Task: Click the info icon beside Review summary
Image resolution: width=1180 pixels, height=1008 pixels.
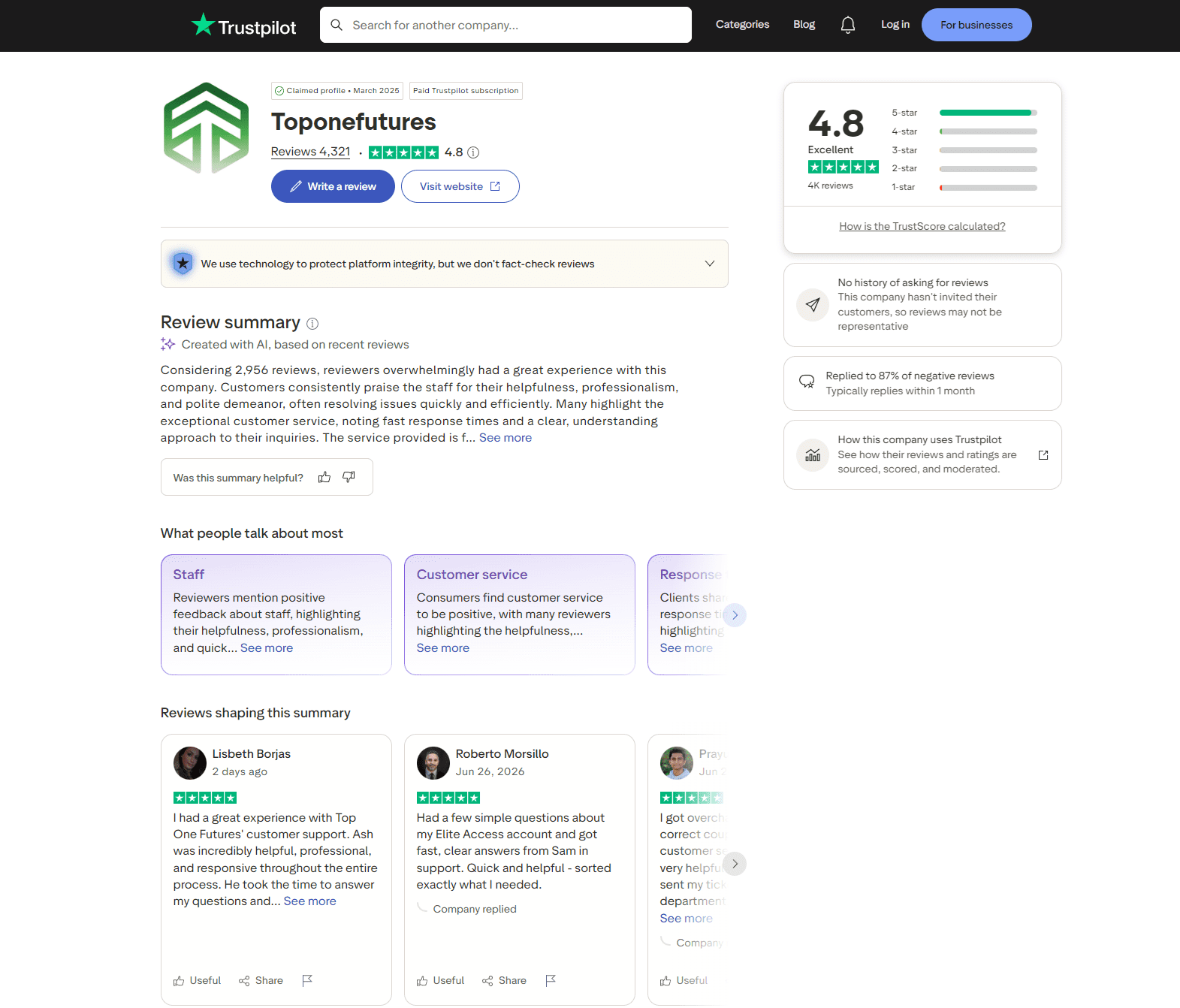Action: [312, 324]
